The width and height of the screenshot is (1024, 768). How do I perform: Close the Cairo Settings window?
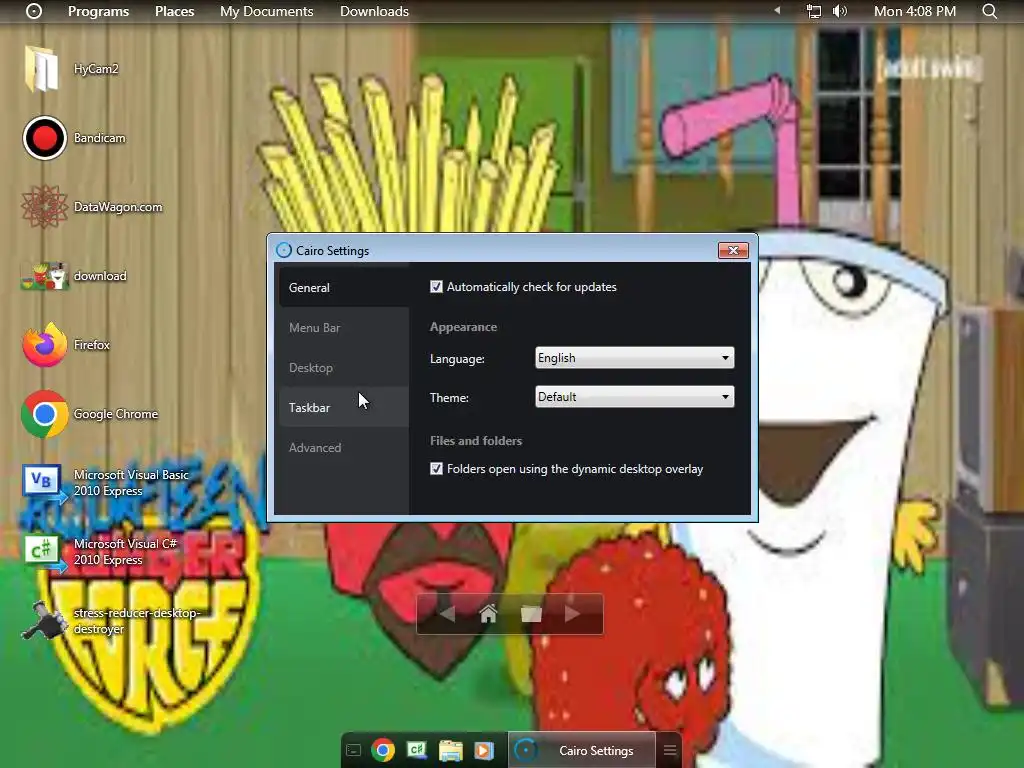tap(733, 251)
